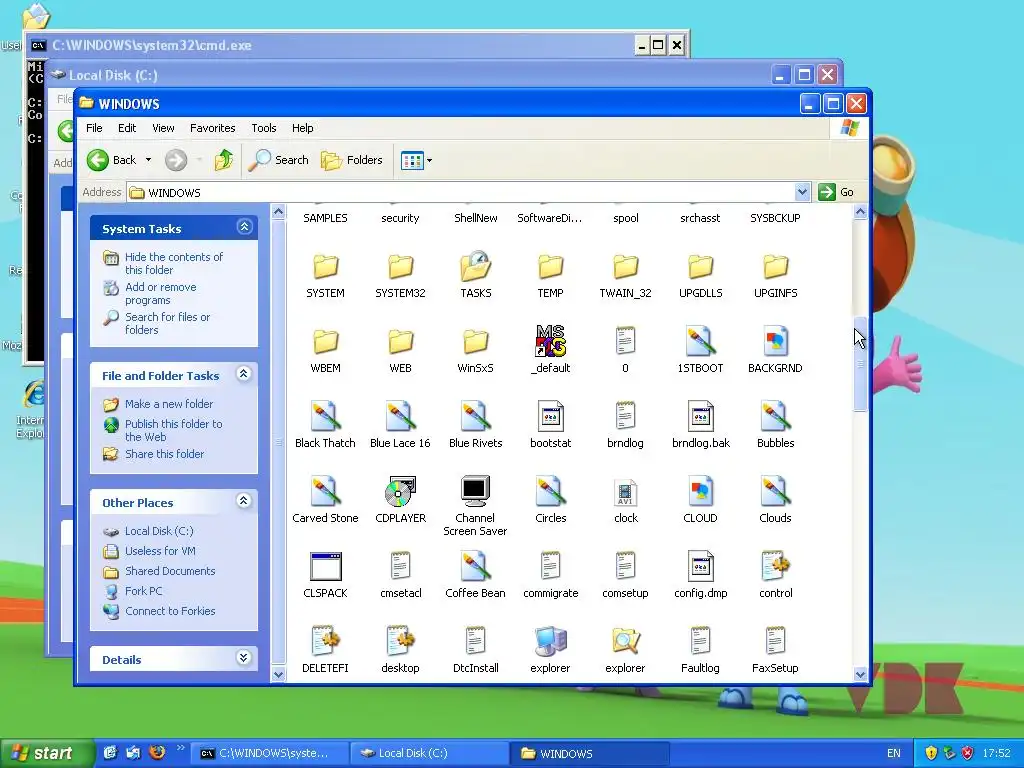Click the Back arrow button
The height and width of the screenshot is (768, 1024).
point(112,160)
